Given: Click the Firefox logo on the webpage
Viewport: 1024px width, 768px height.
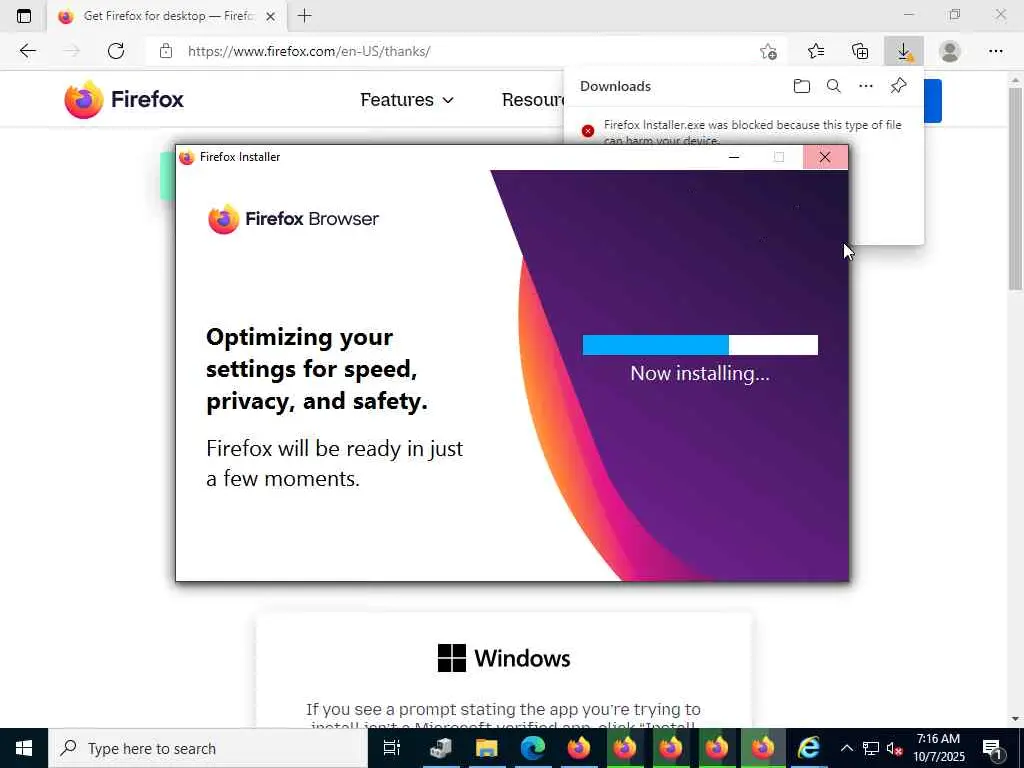Looking at the screenshot, I should point(124,99).
